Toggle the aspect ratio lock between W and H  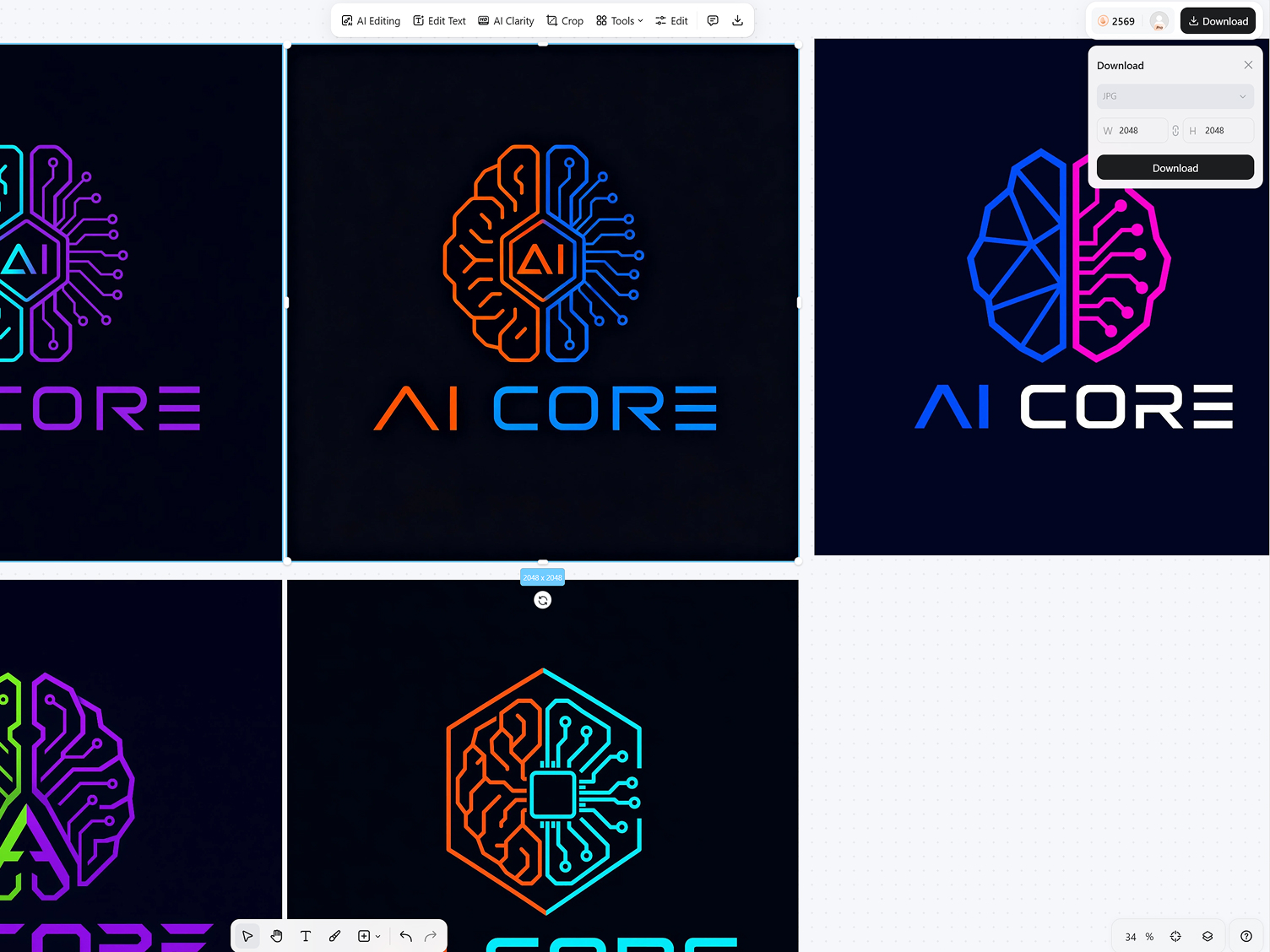tap(1175, 131)
